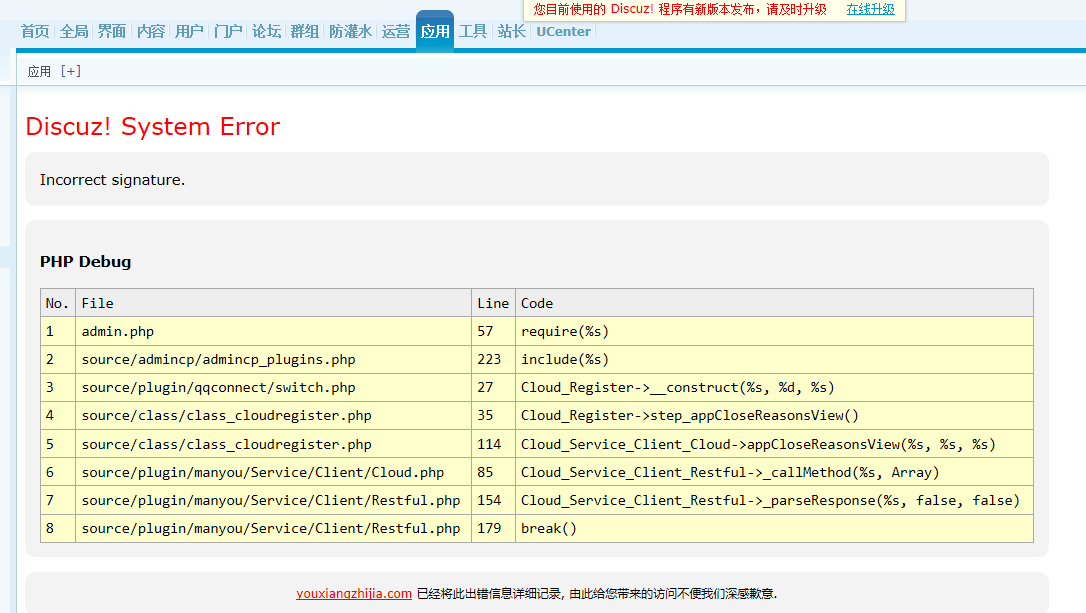Open the youxiangzhijia.com link
Viewport: 1086px width, 613px height.
(x=354, y=594)
